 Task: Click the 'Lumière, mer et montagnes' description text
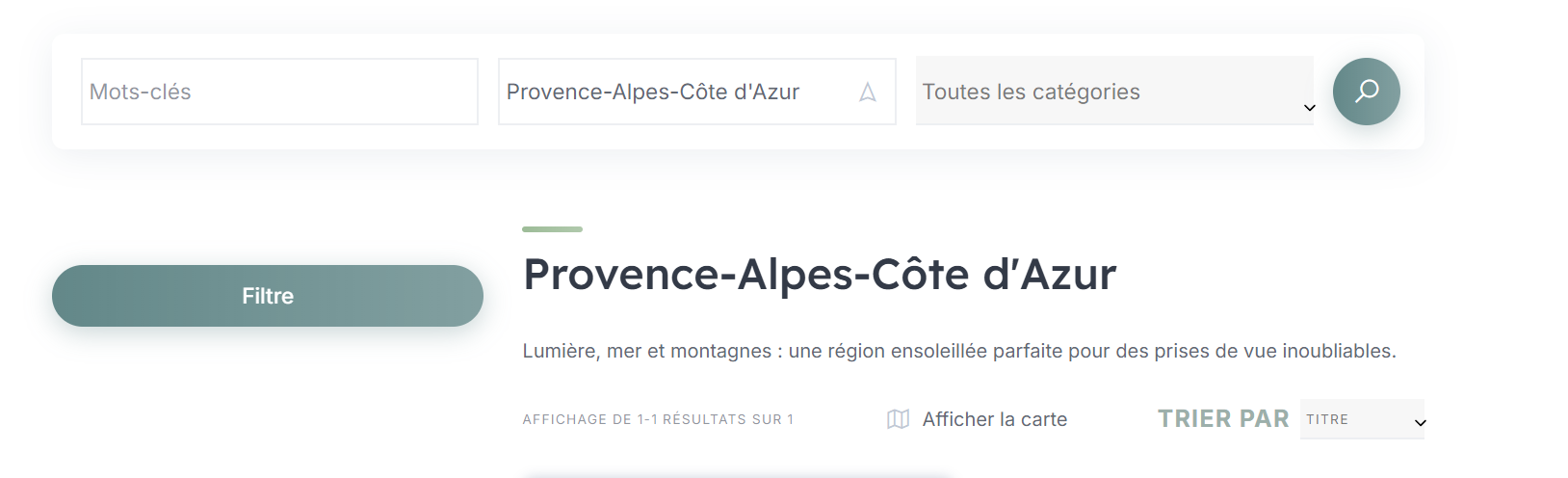[x=959, y=351]
